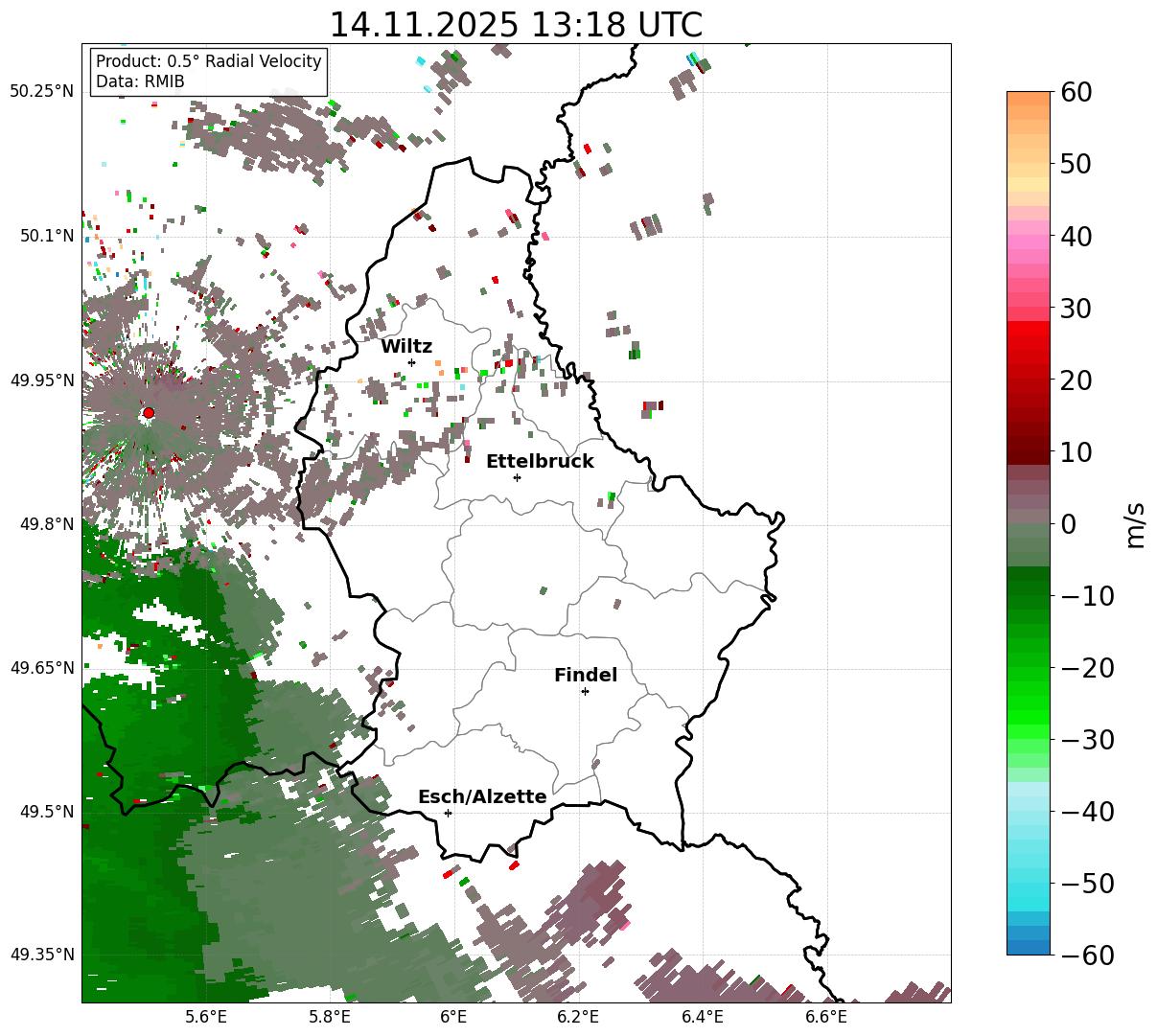Click the colorbar label '0'

pos(1068,524)
